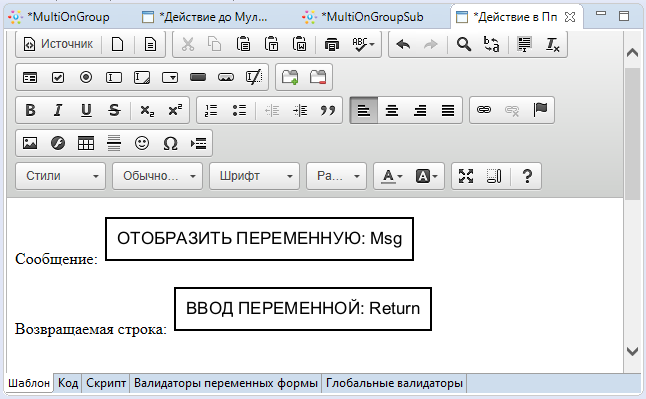Insert a hidden field icon

[x=254, y=77]
